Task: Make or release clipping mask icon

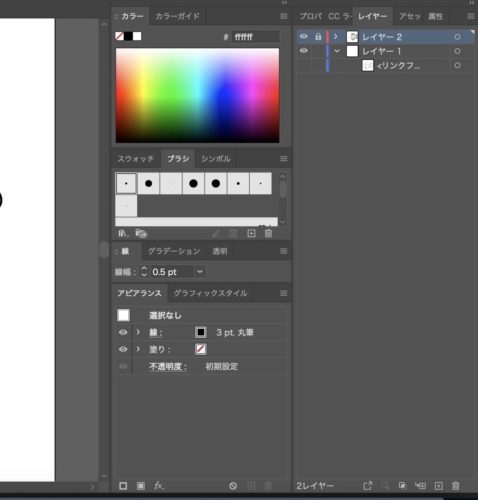Action: pyautogui.click(x=402, y=486)
